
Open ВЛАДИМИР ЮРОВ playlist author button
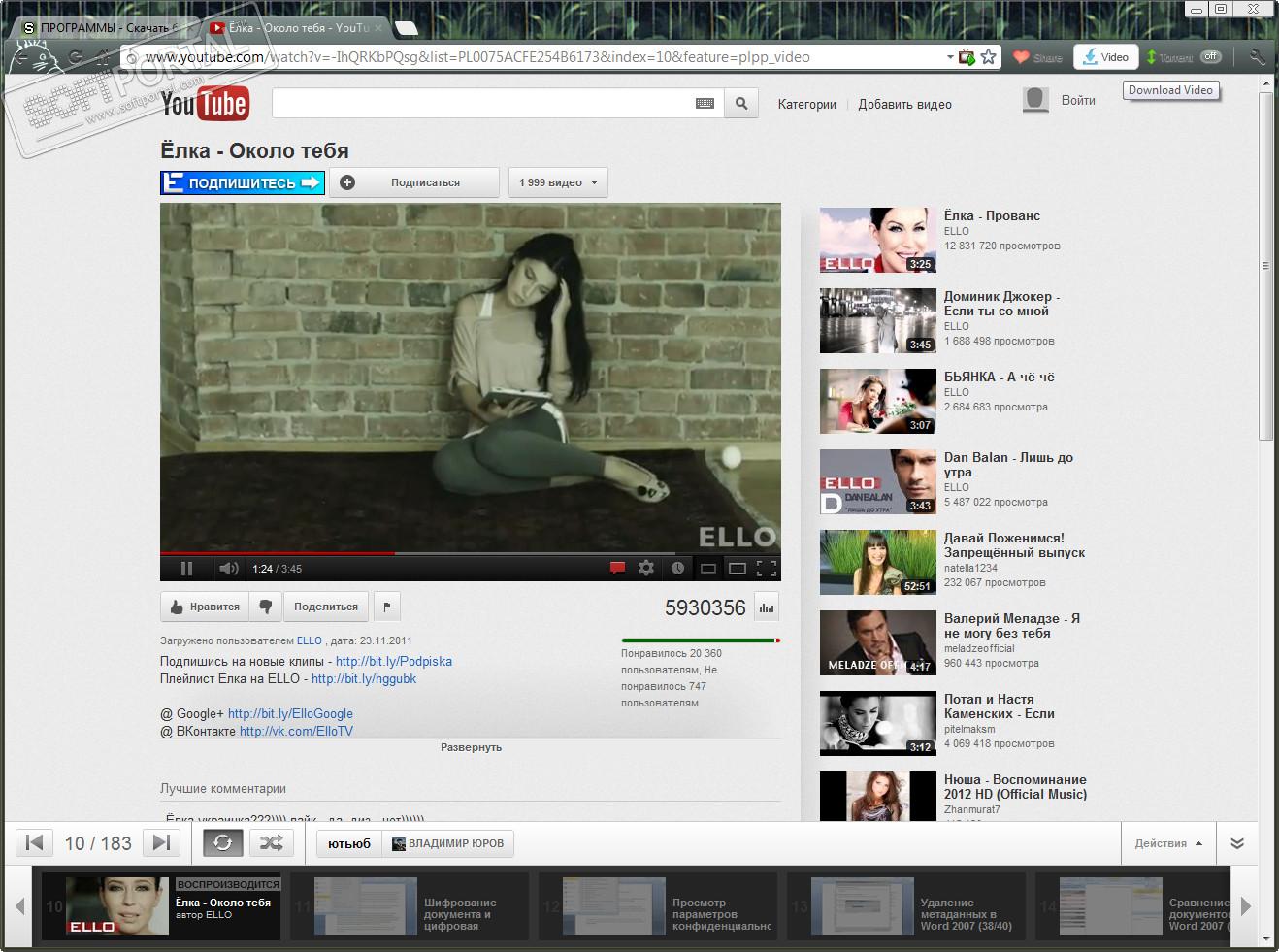448,843
